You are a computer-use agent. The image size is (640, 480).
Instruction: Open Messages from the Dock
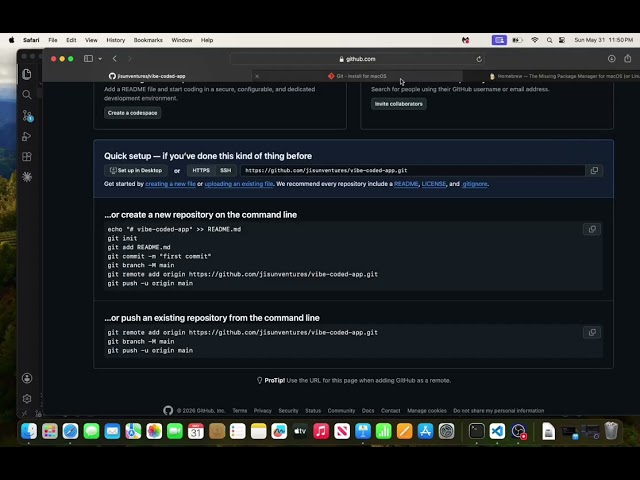(91, 431)
